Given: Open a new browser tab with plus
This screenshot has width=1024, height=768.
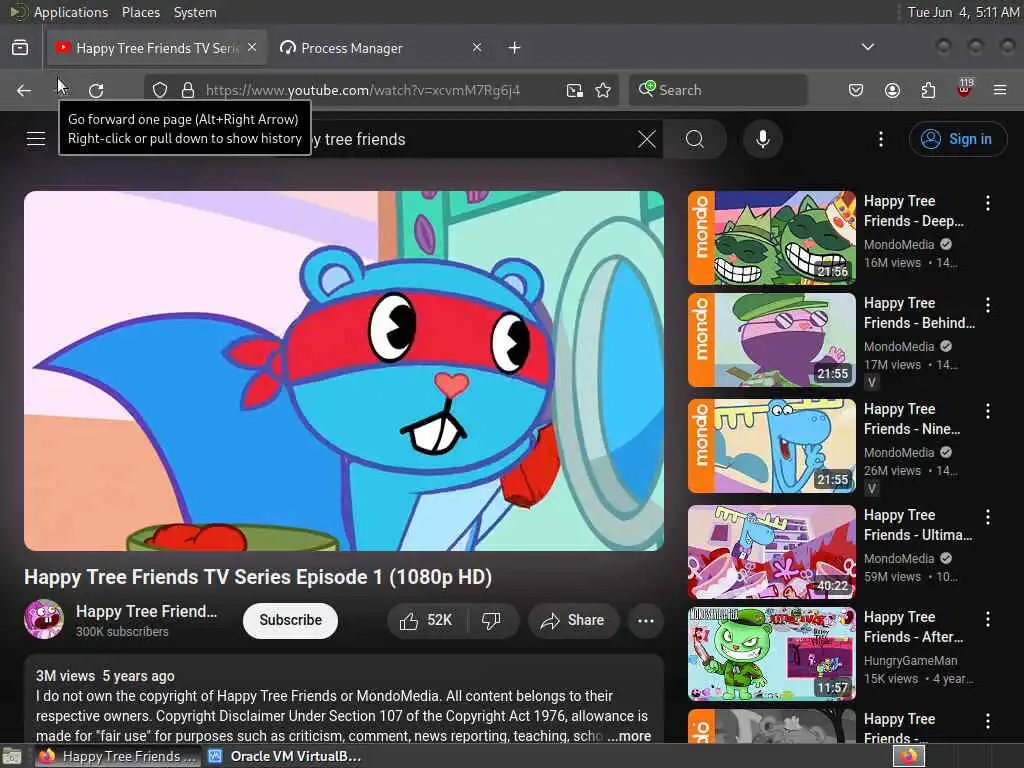Looking at the screenshot, I should click(x=515, y=48).
